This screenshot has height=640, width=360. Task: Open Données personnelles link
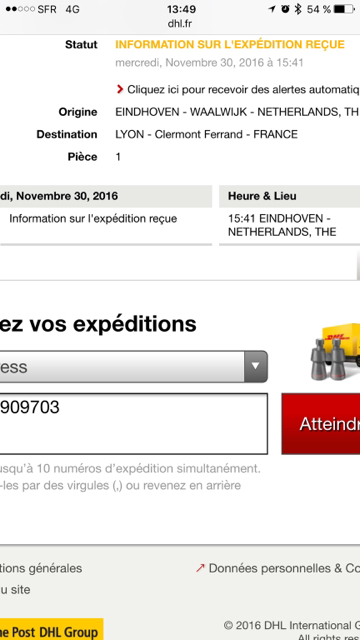[284, 568]
